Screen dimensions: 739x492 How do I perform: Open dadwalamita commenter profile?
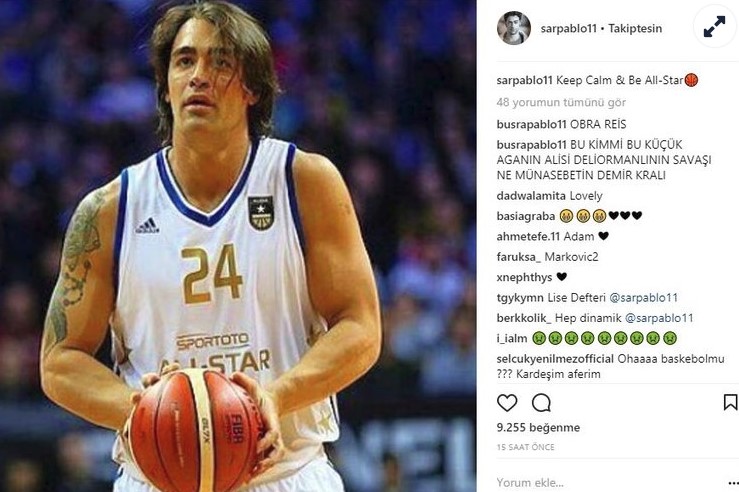pyautogui.click(x=531, y=196)
